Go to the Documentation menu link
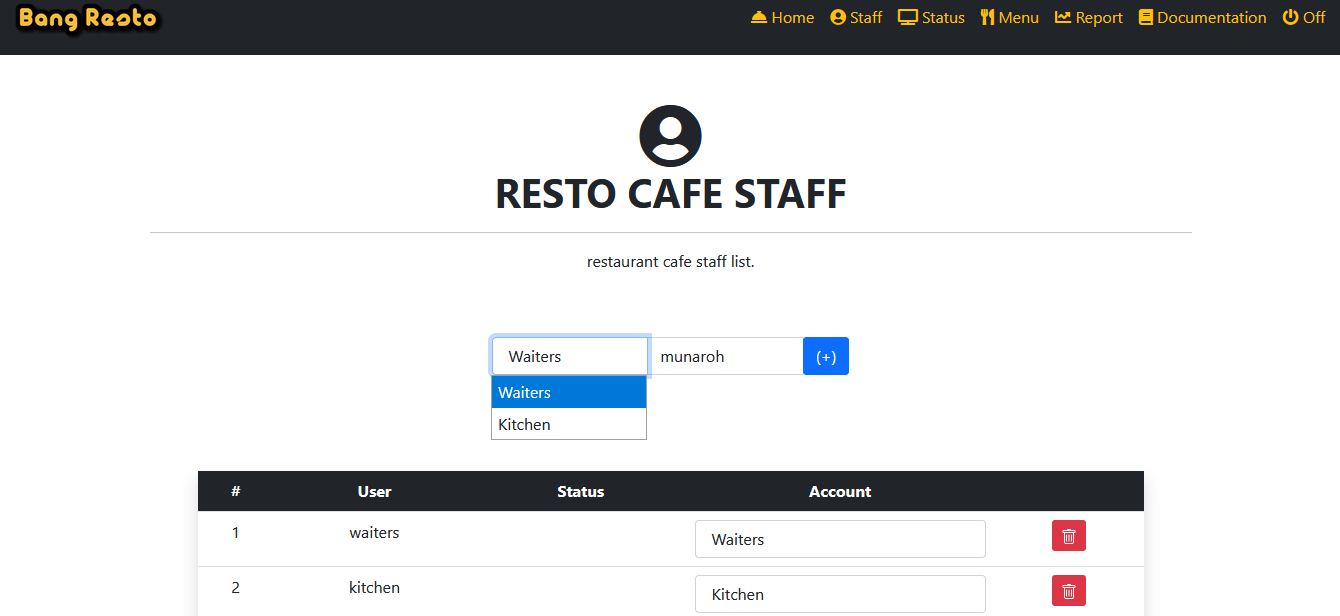The height and width of the screenshot is (616, 1340). point(1203,17)
